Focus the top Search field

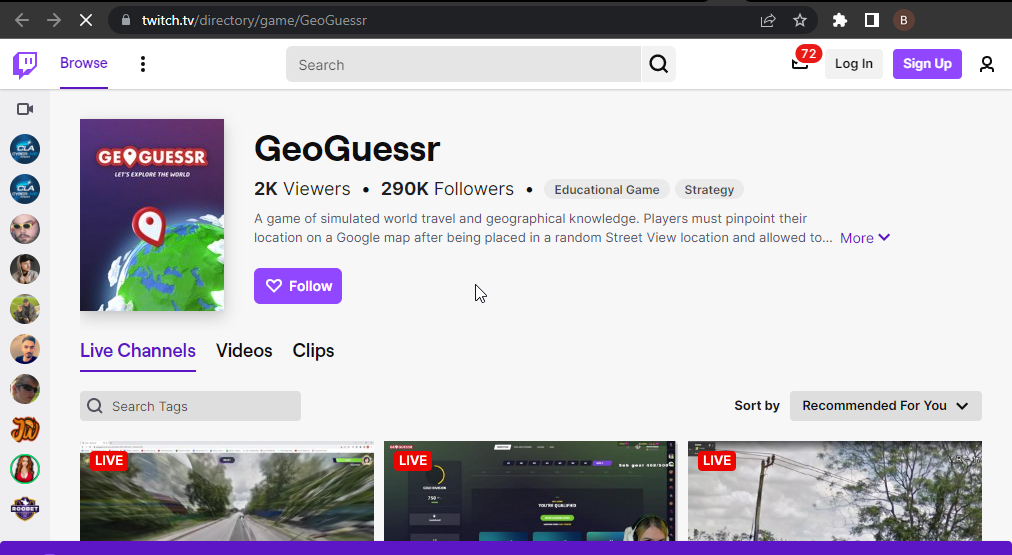coord(463,65)
